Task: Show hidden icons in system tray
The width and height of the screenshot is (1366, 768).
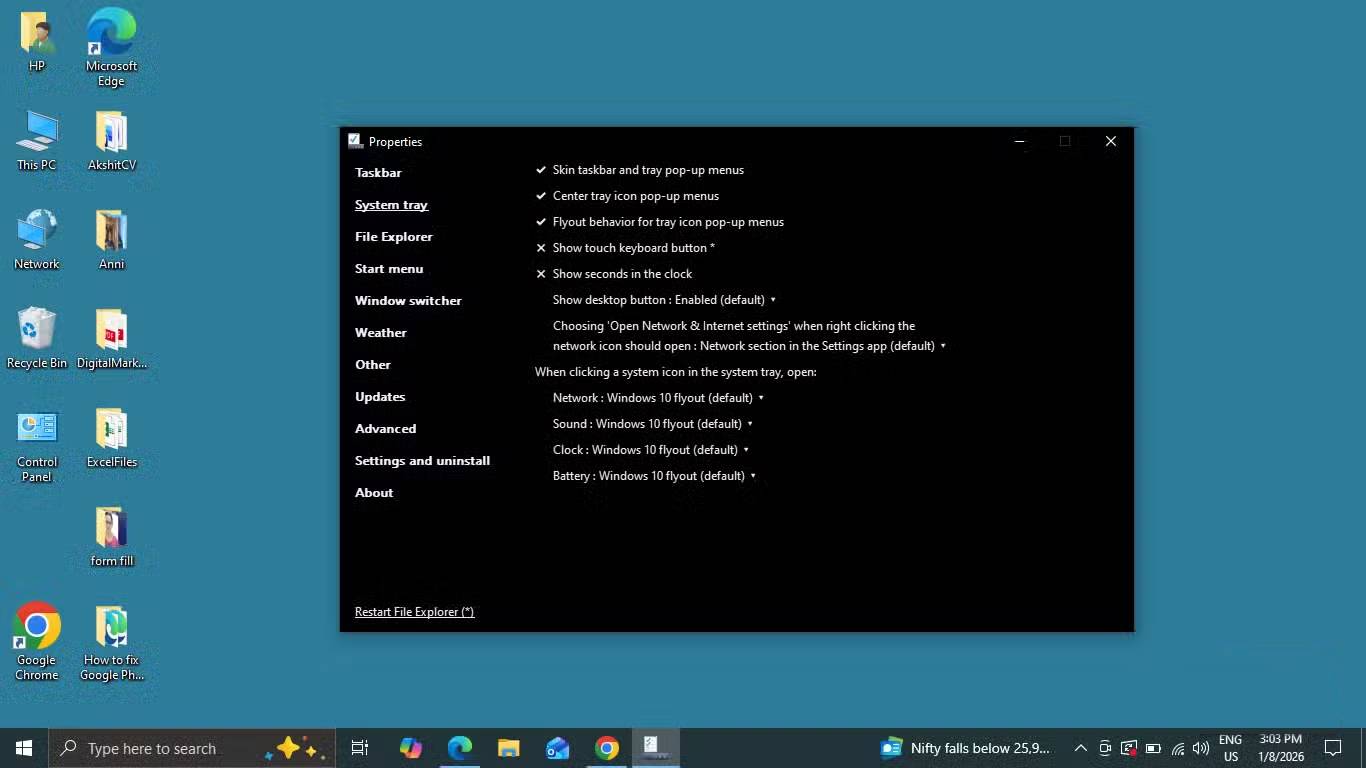Action: tap(1080, 748)
